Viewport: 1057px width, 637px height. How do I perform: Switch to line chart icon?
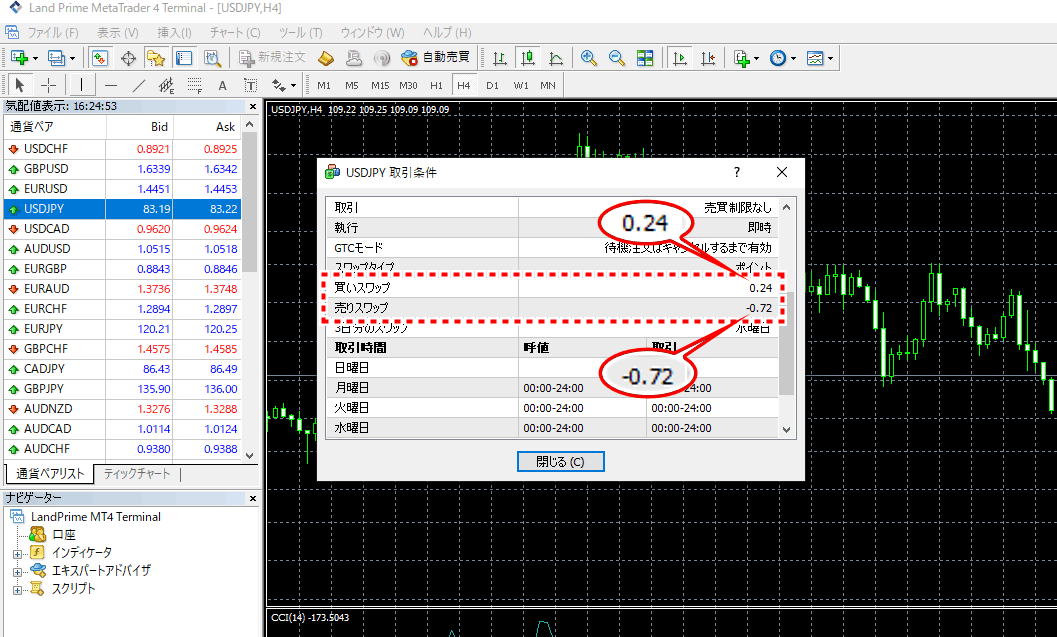point(556,58)
